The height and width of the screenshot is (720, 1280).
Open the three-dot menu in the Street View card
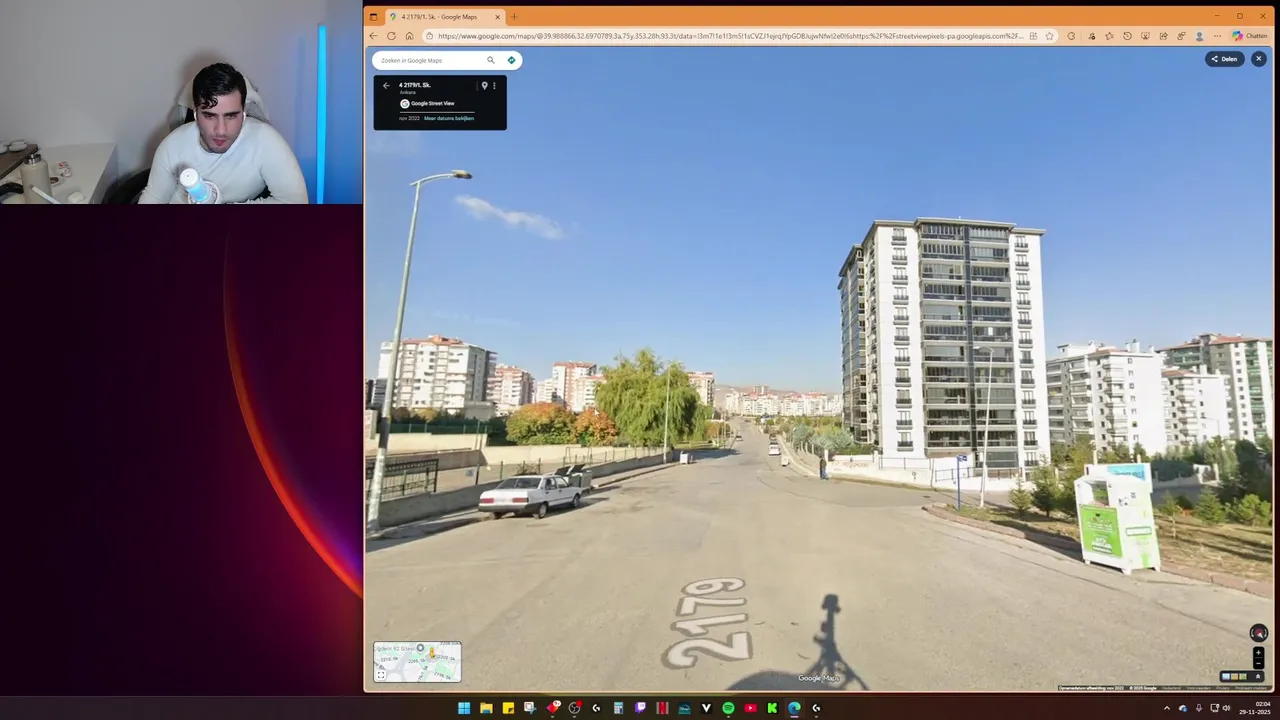click(494, 86)
